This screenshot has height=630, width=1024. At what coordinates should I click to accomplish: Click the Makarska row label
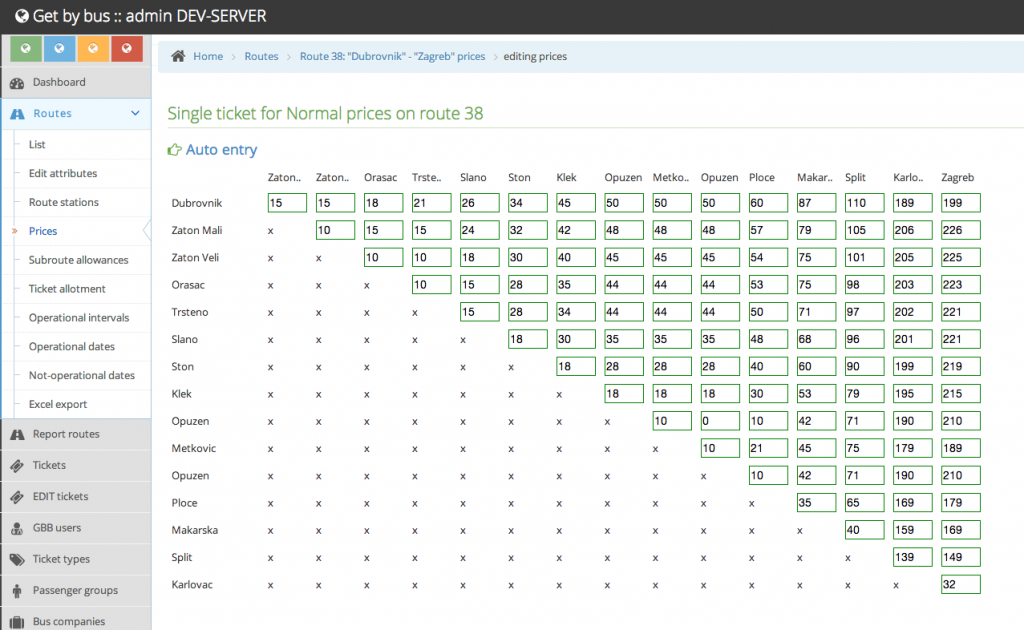195,530
